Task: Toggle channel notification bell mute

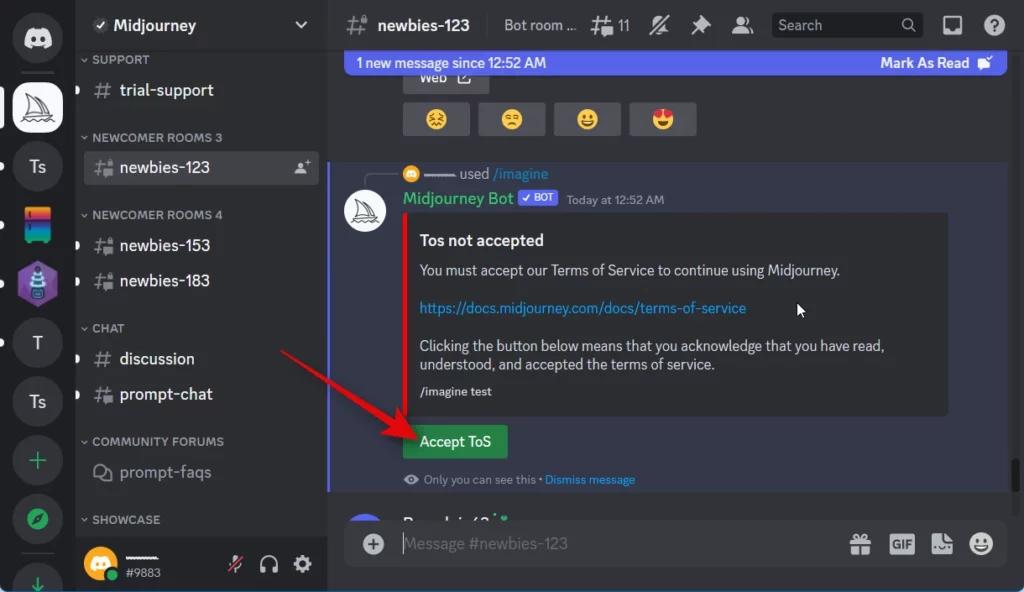Action: point(659,25)
